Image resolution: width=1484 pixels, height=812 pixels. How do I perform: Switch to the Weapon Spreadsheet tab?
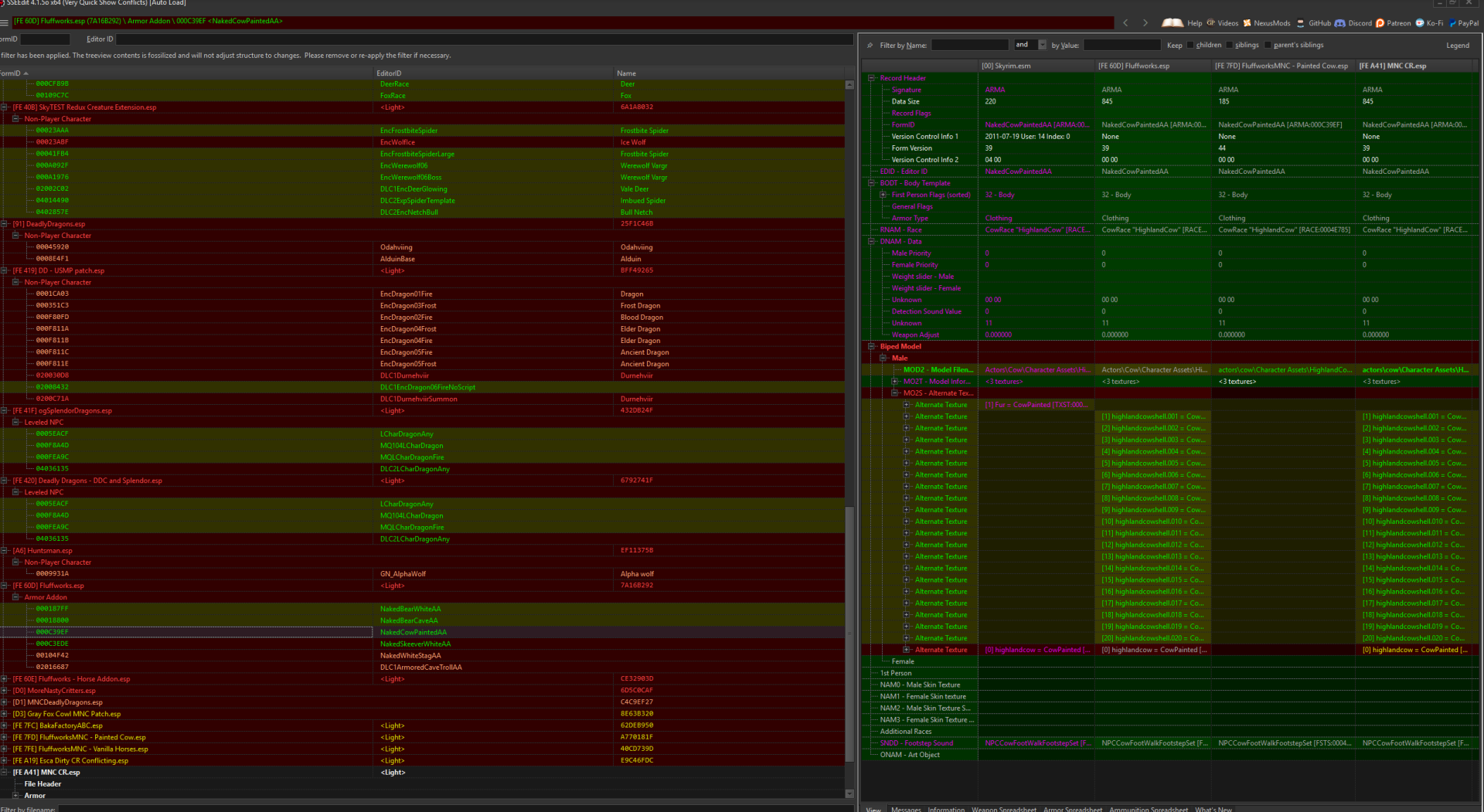coord(1004,809)
